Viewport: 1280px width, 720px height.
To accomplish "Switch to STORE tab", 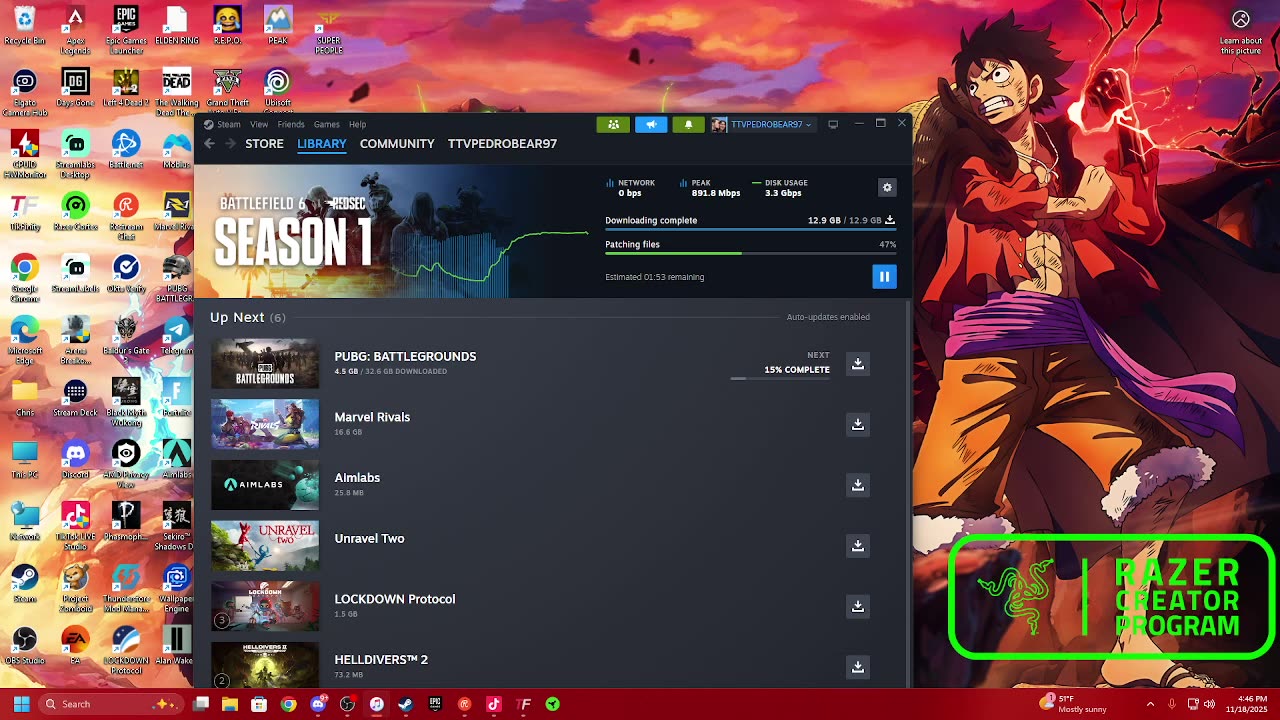I will tap(264, 144).
